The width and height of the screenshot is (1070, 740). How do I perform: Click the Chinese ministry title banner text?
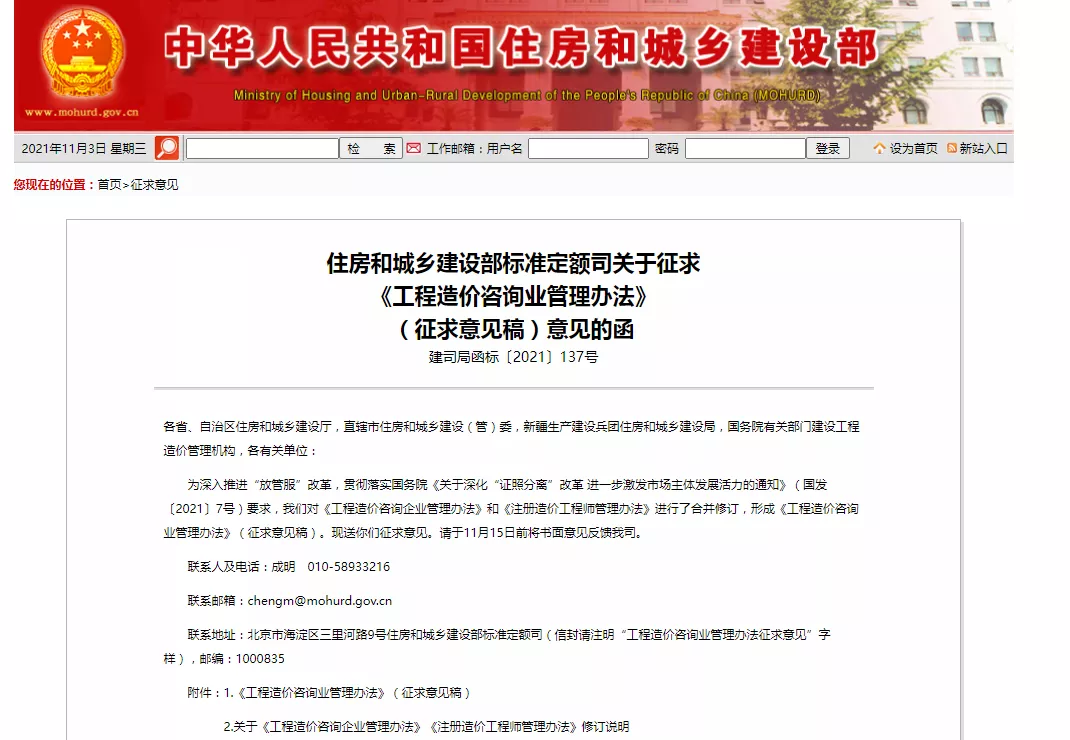point(521,48)
